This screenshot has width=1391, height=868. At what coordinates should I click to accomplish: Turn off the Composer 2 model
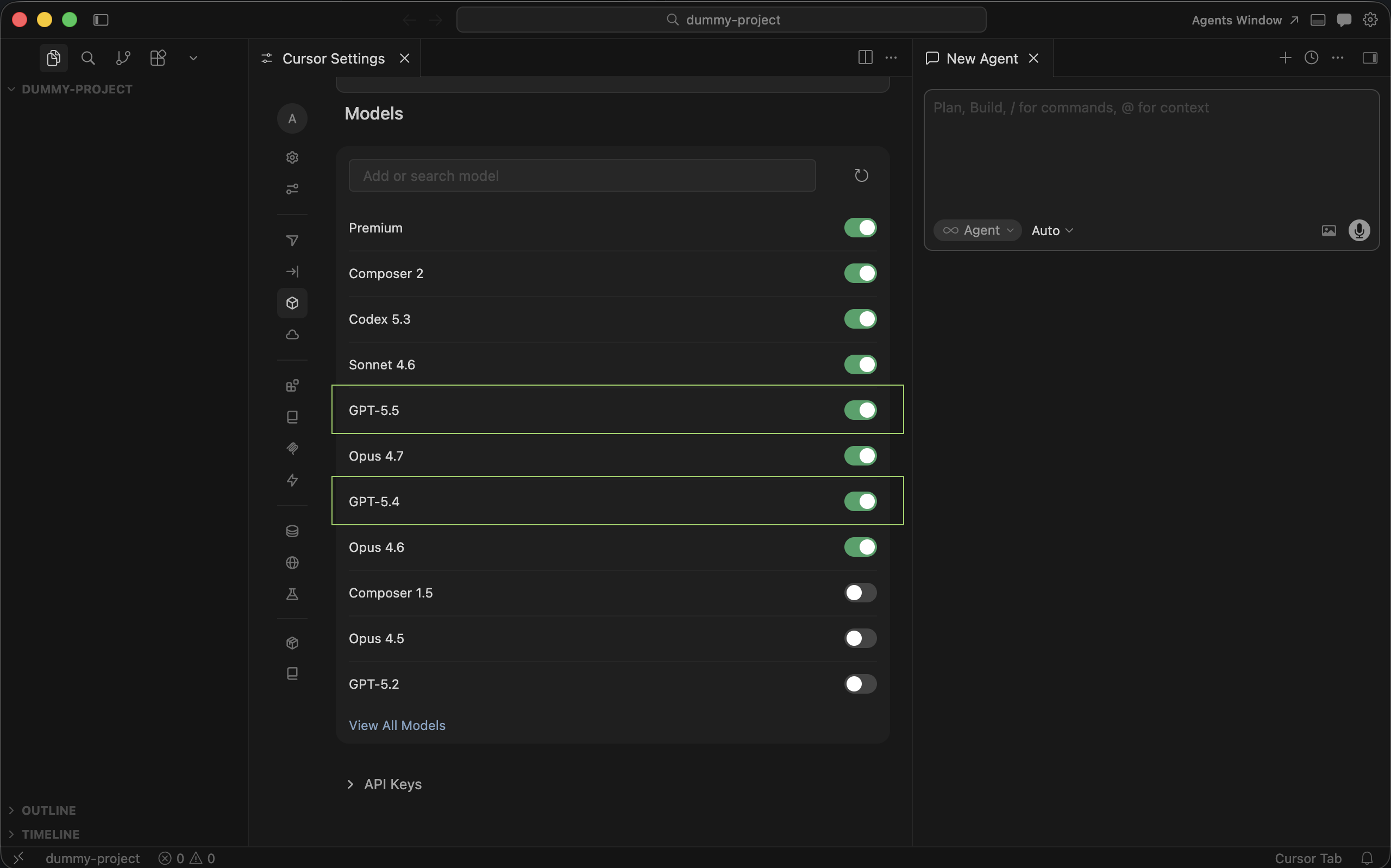(860, 274)
